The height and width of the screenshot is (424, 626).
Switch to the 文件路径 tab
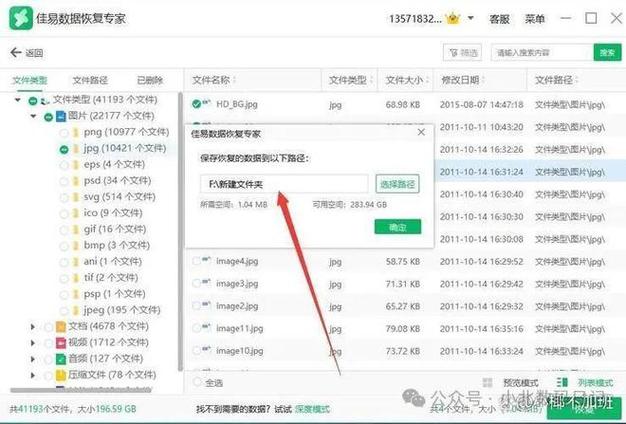coord(90,80)
